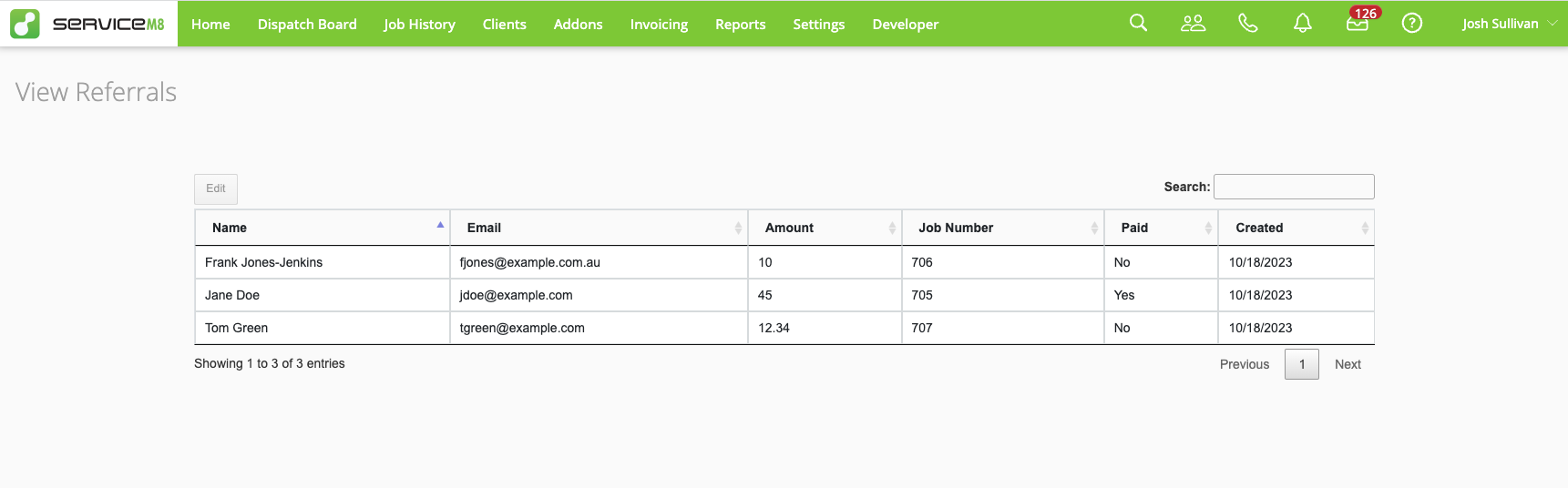Open the search magnifier icon
Viewport: 1568px width, 488px height.
pyautogui.click(x=1138, y=23)
